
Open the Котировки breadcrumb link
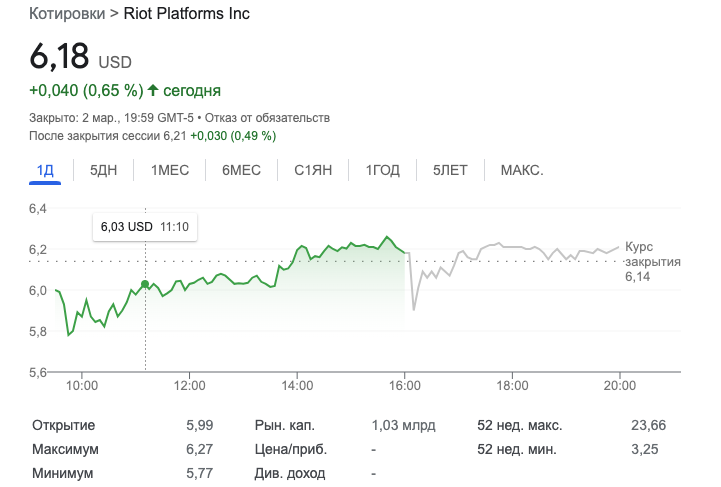tap(67, 14)
